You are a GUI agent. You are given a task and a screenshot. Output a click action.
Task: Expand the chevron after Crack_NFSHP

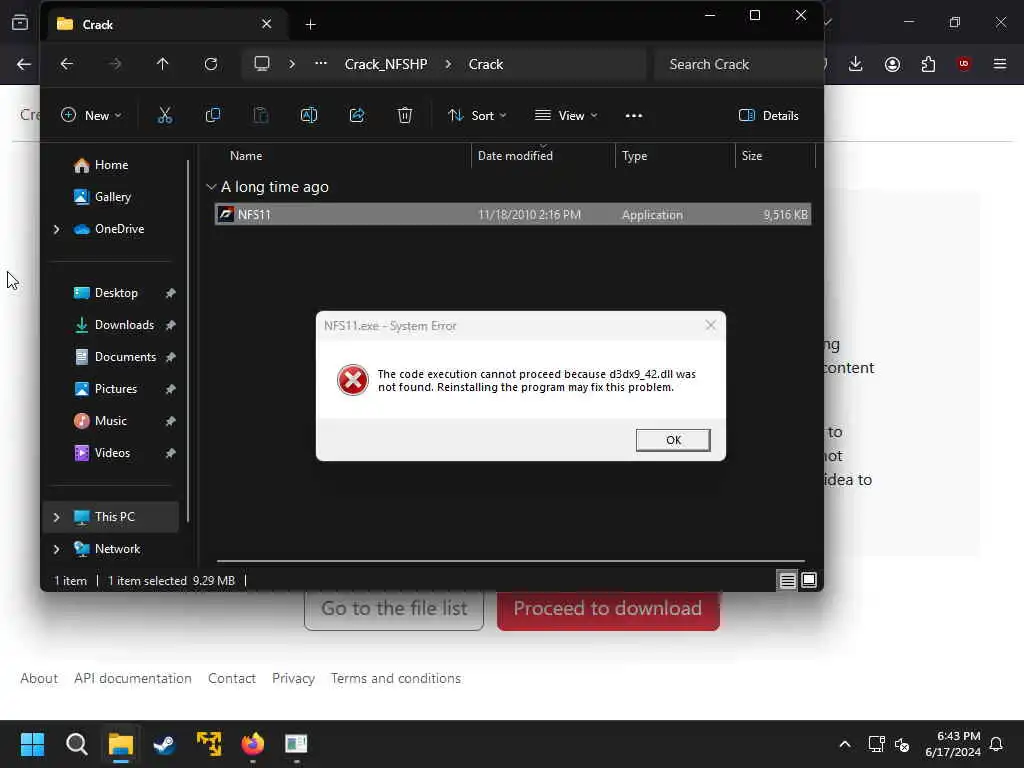tap(448, 64)
